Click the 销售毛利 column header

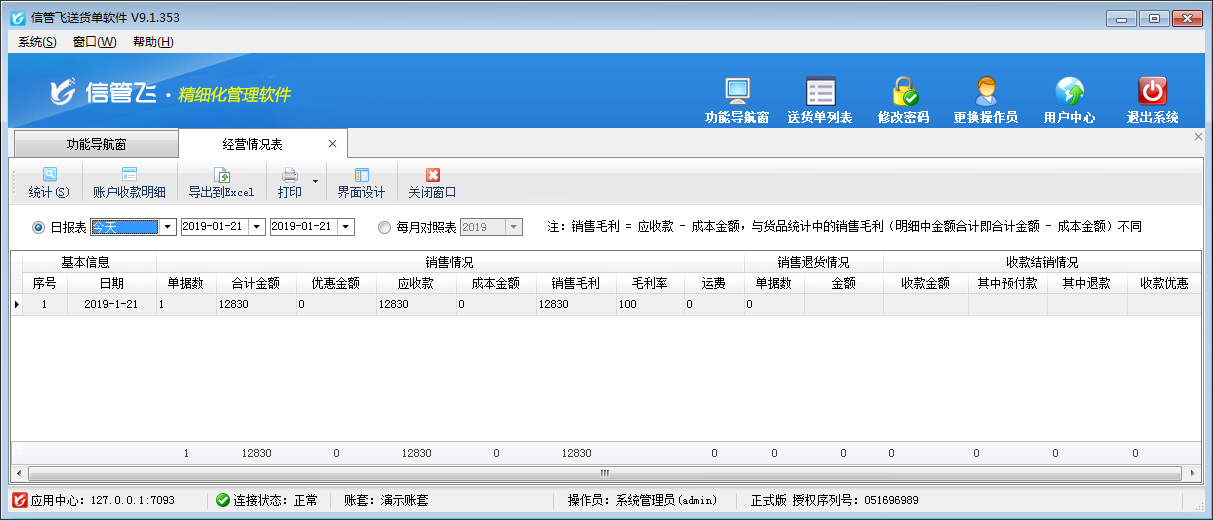[575, 283]
